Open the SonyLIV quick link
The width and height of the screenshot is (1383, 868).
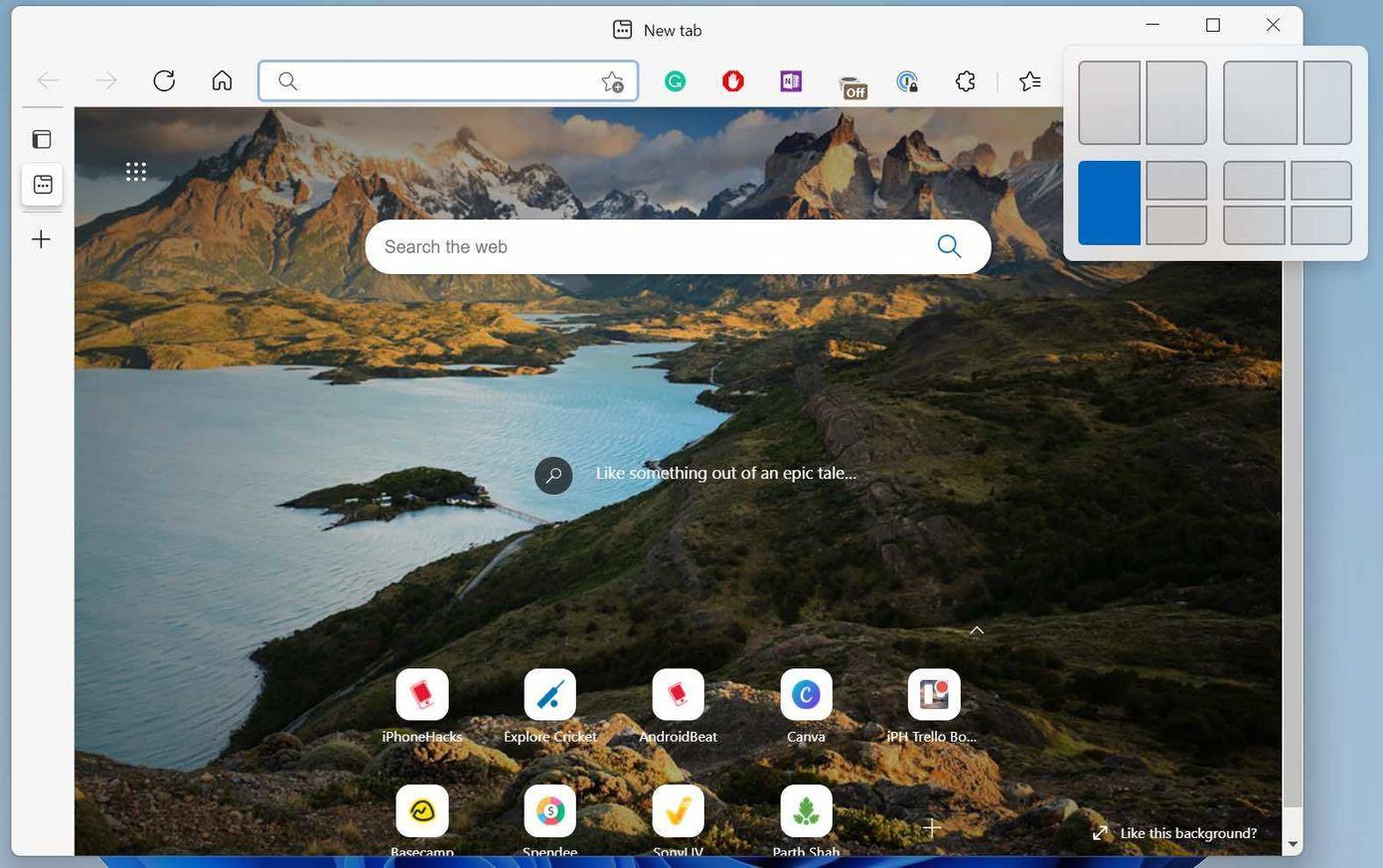678,820
